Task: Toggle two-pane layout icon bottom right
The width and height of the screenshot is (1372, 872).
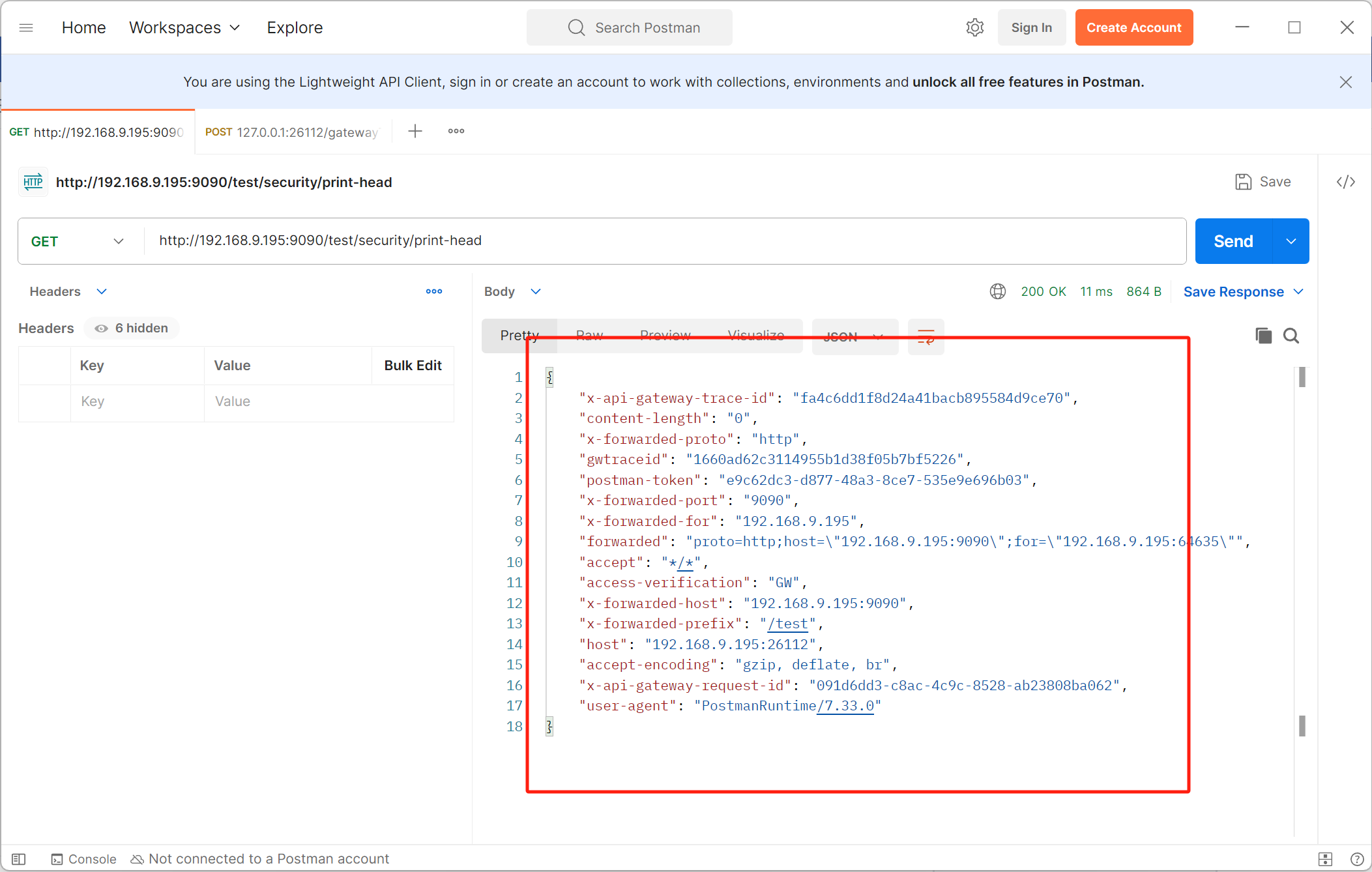Action: [x=1325, y=859]
